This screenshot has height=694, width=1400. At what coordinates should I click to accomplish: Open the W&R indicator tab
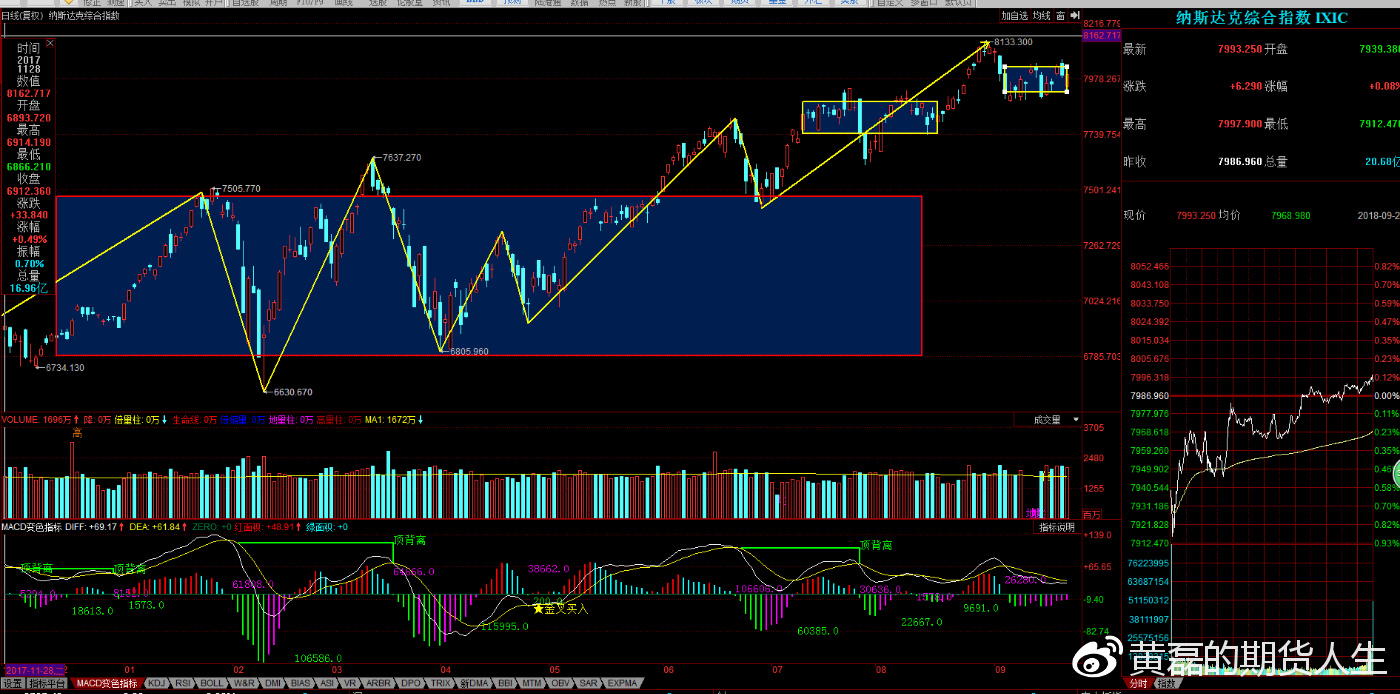pos(245,684)
